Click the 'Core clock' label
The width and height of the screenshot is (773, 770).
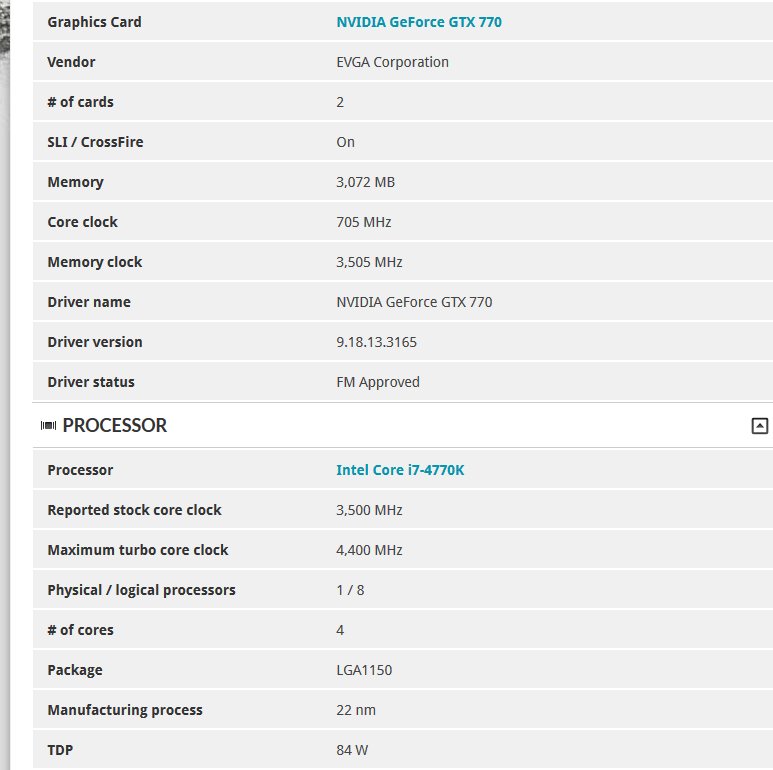pos(82,222)
